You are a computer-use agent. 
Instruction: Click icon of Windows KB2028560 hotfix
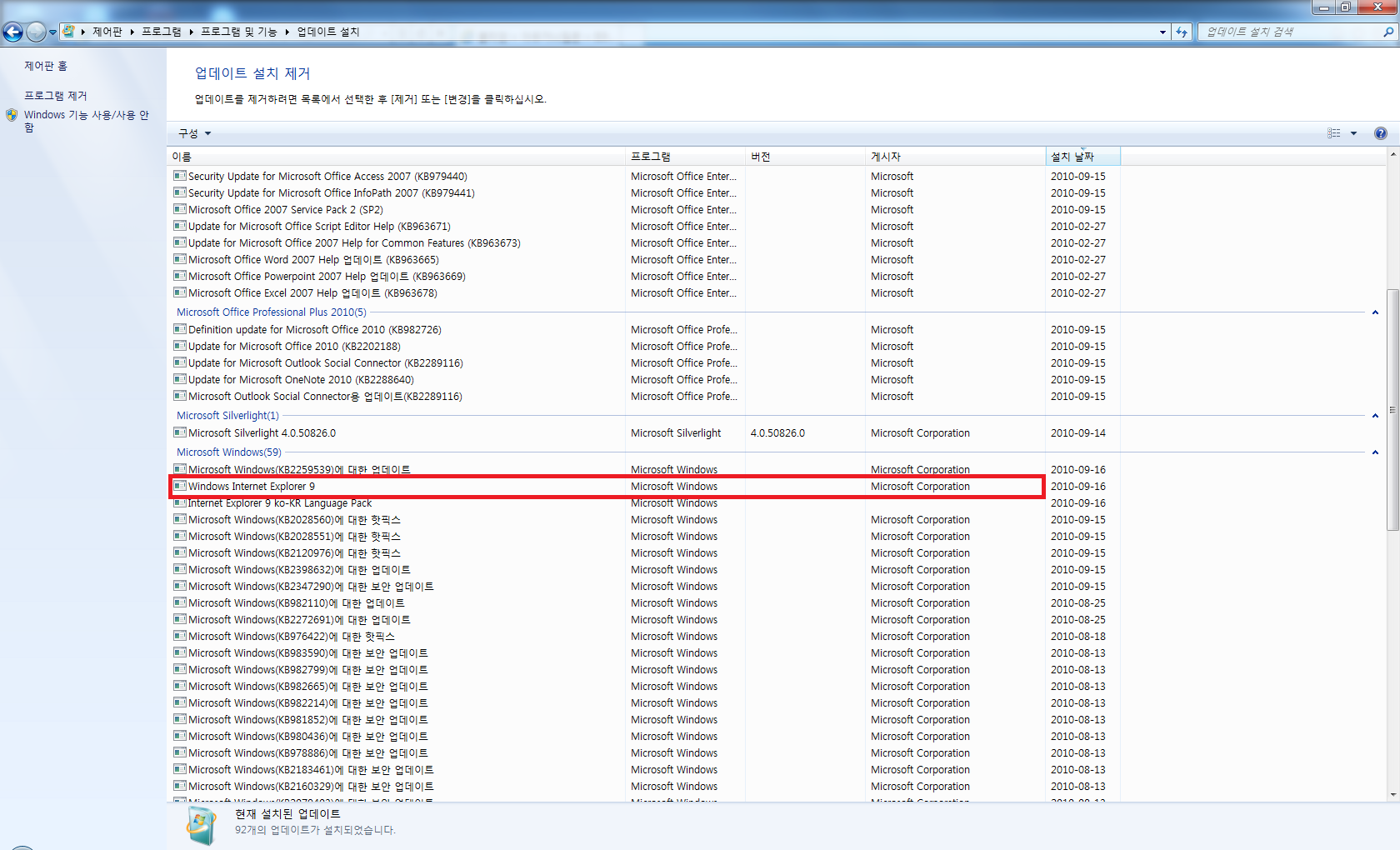179,519
